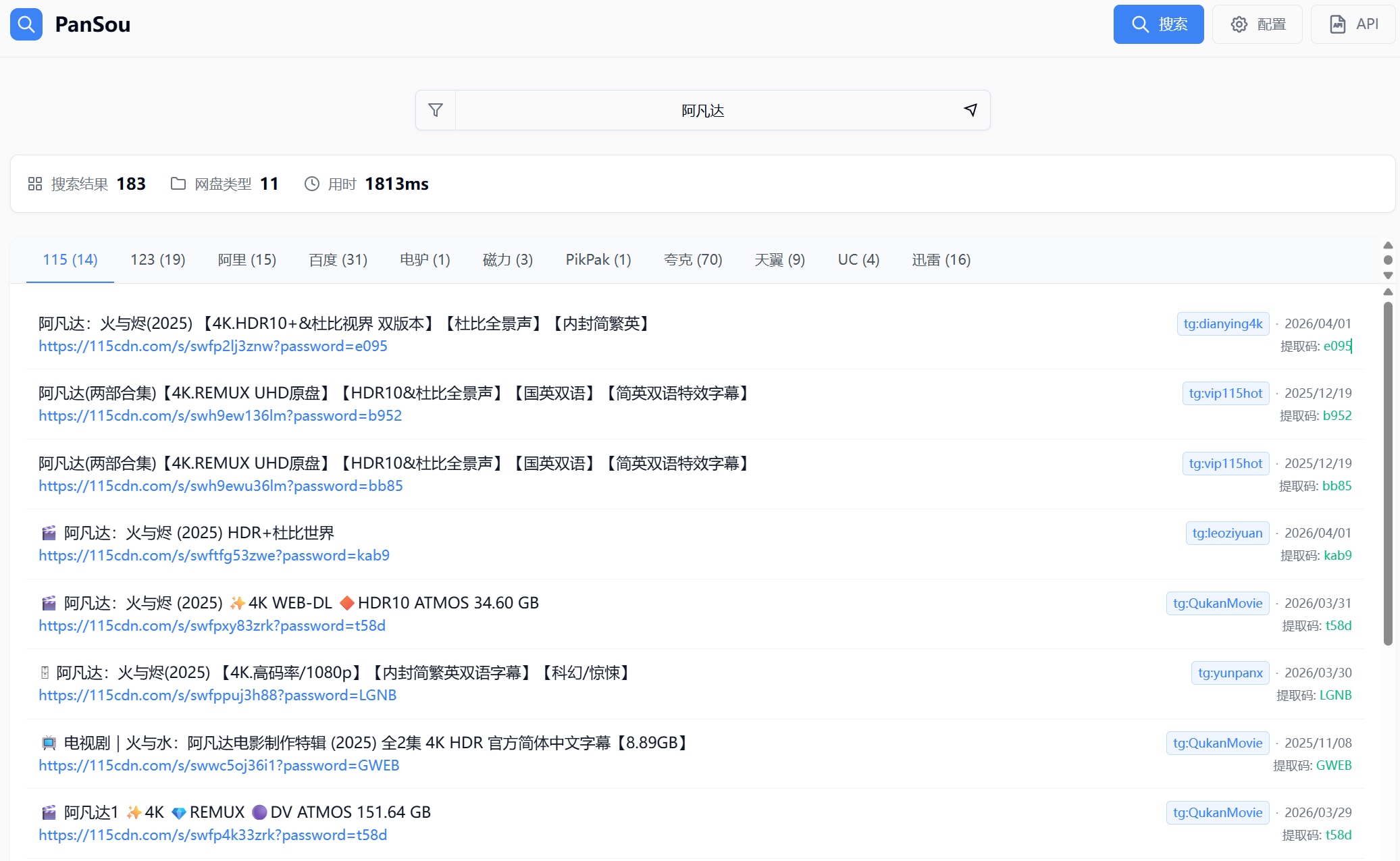Switch to the 百度 (31) tab
Screen dimensions: 1400x861
pyautogui.click(x=338, y=260)
